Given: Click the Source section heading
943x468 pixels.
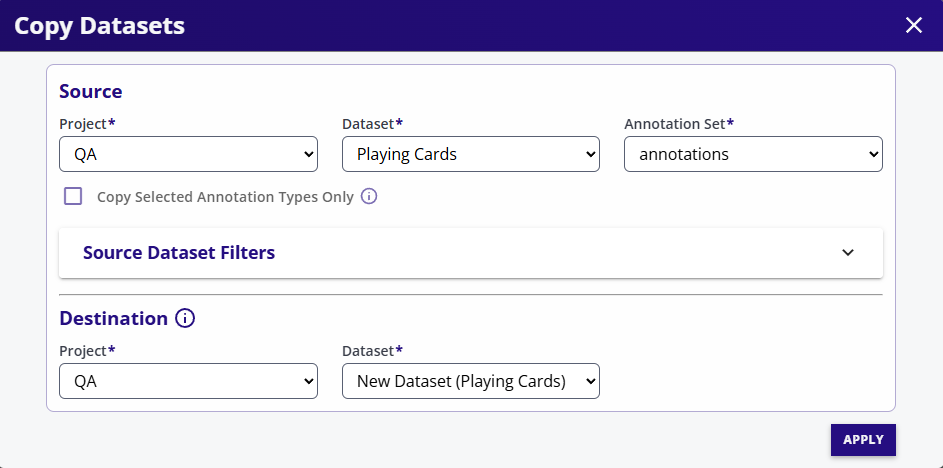Looking at the screenshot, I should [x=91, y=92].
